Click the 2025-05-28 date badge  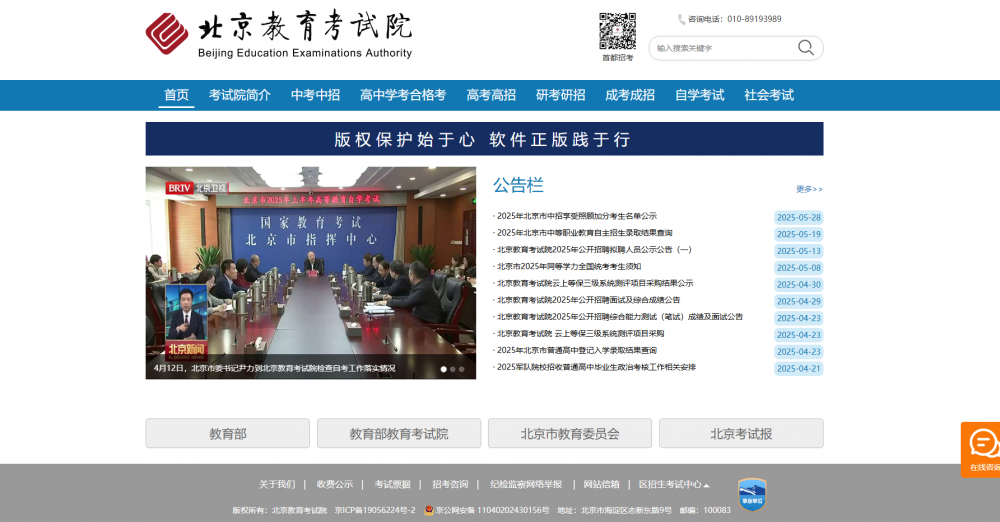pyautogui.click(x=798, y=218)
